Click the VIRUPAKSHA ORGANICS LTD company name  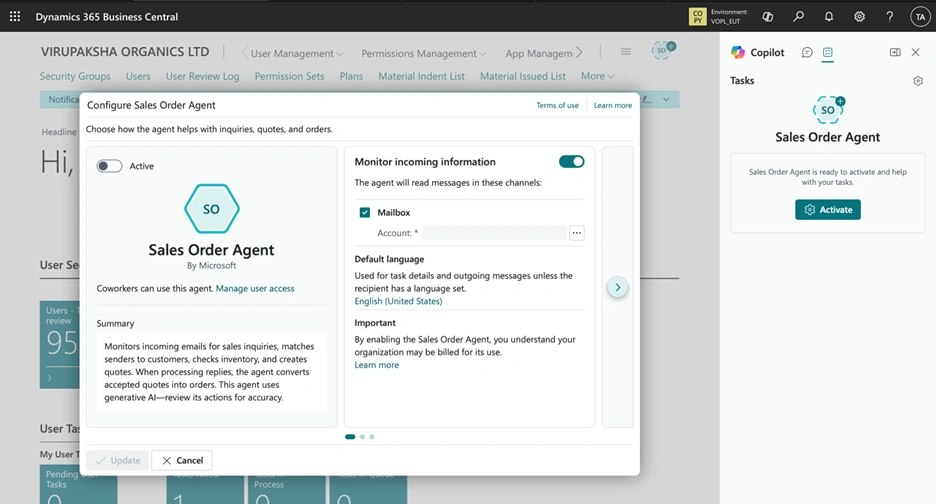click(x=125, y=51)
